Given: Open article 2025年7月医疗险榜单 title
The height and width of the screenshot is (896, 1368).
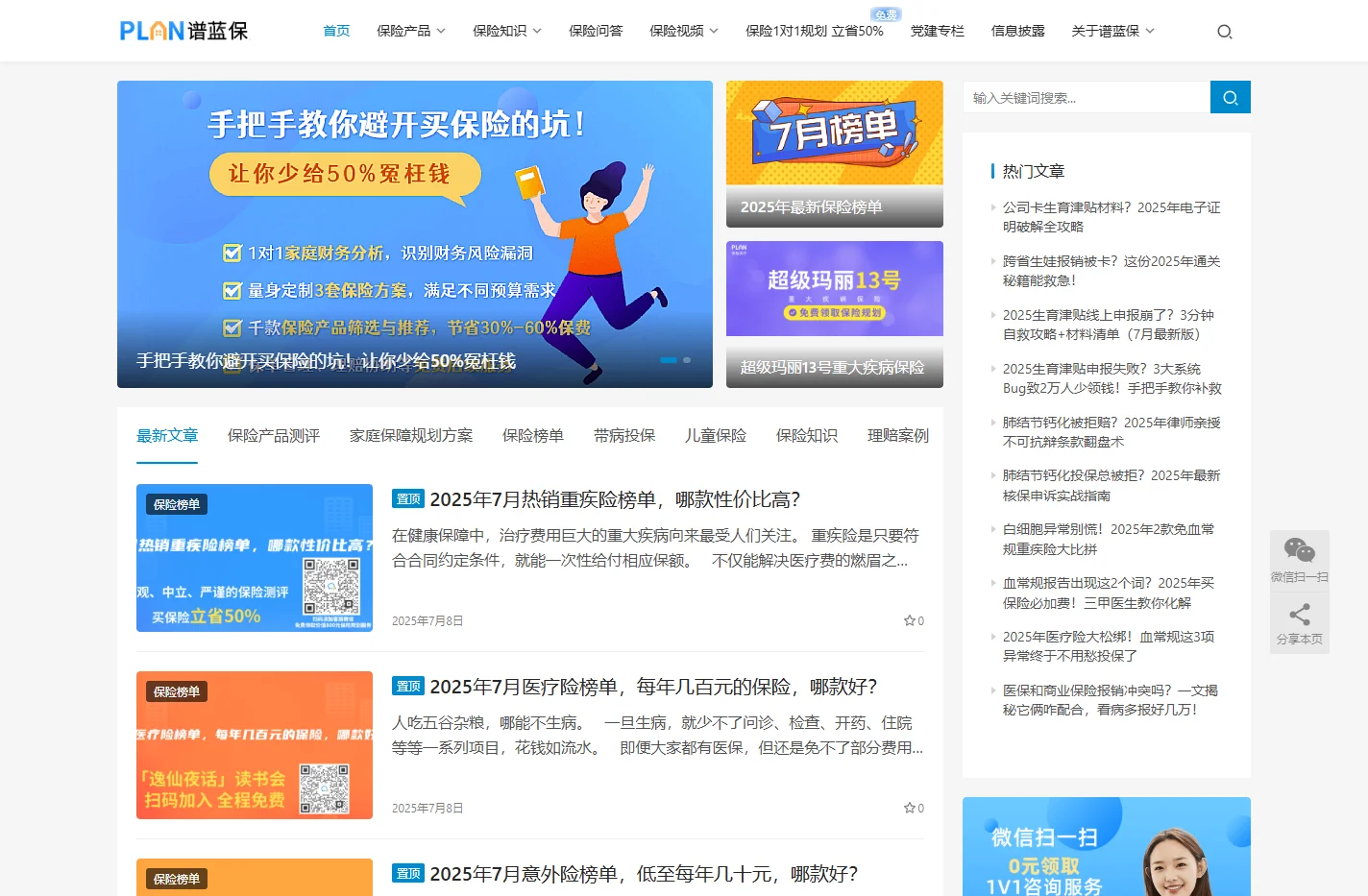Looking at the screenshot, I should pyautogui.click(x=653, y=687).
